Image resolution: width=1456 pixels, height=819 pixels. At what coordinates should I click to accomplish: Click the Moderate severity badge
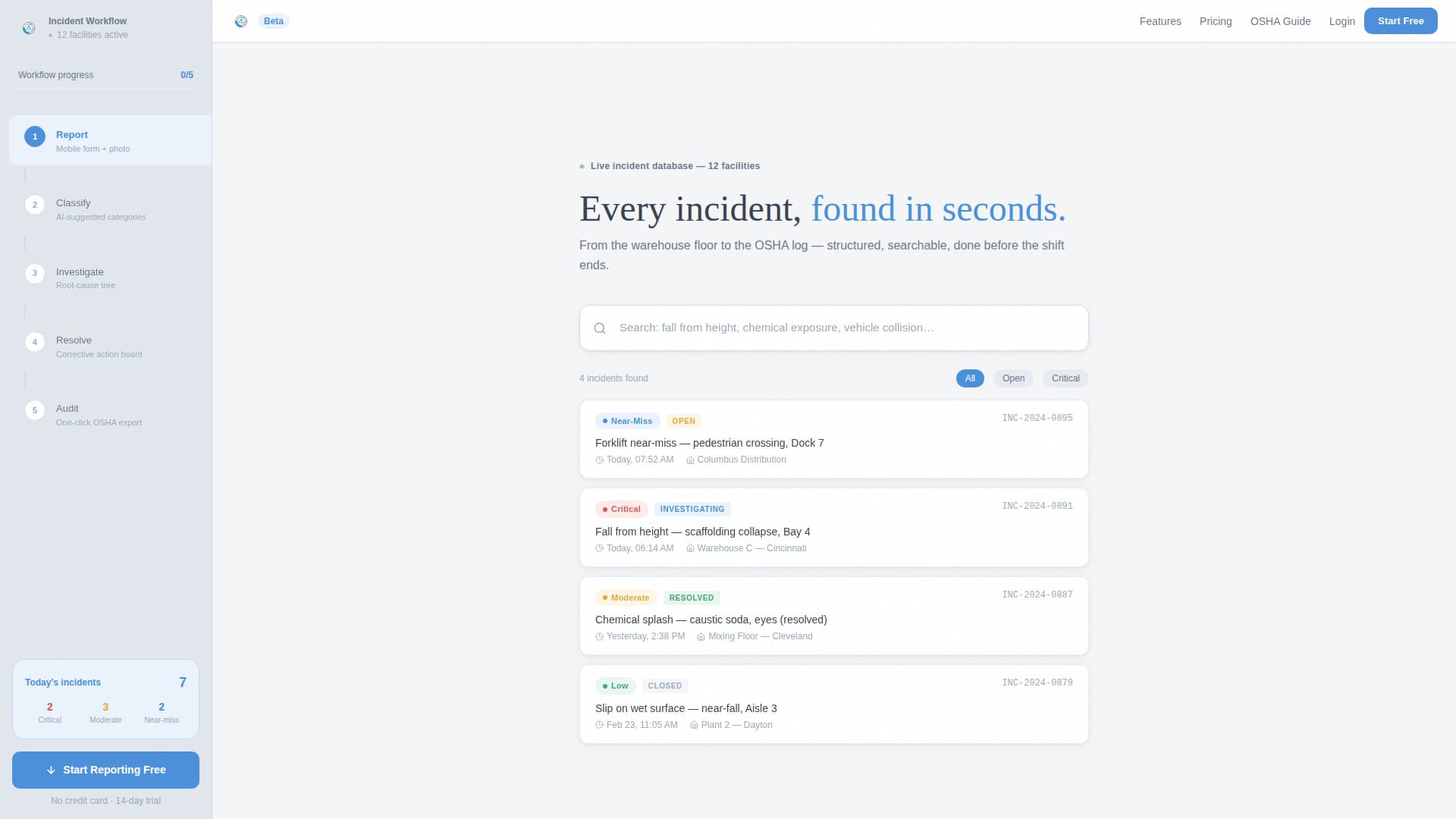coord(626,598)
